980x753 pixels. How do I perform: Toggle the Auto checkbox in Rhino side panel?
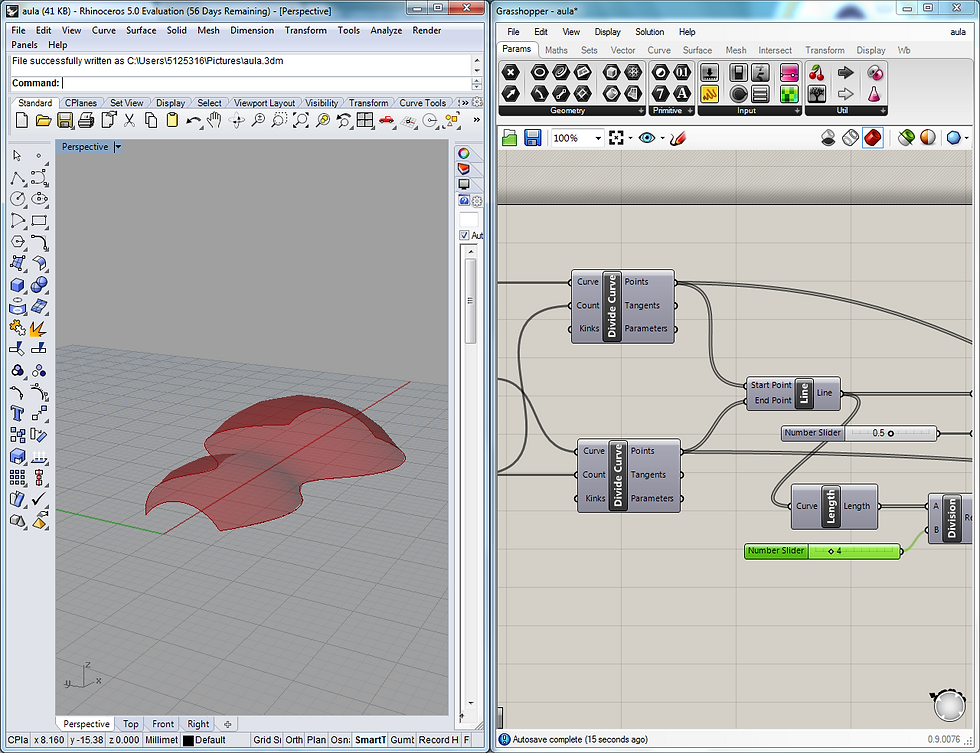click(x=464, y=236)
